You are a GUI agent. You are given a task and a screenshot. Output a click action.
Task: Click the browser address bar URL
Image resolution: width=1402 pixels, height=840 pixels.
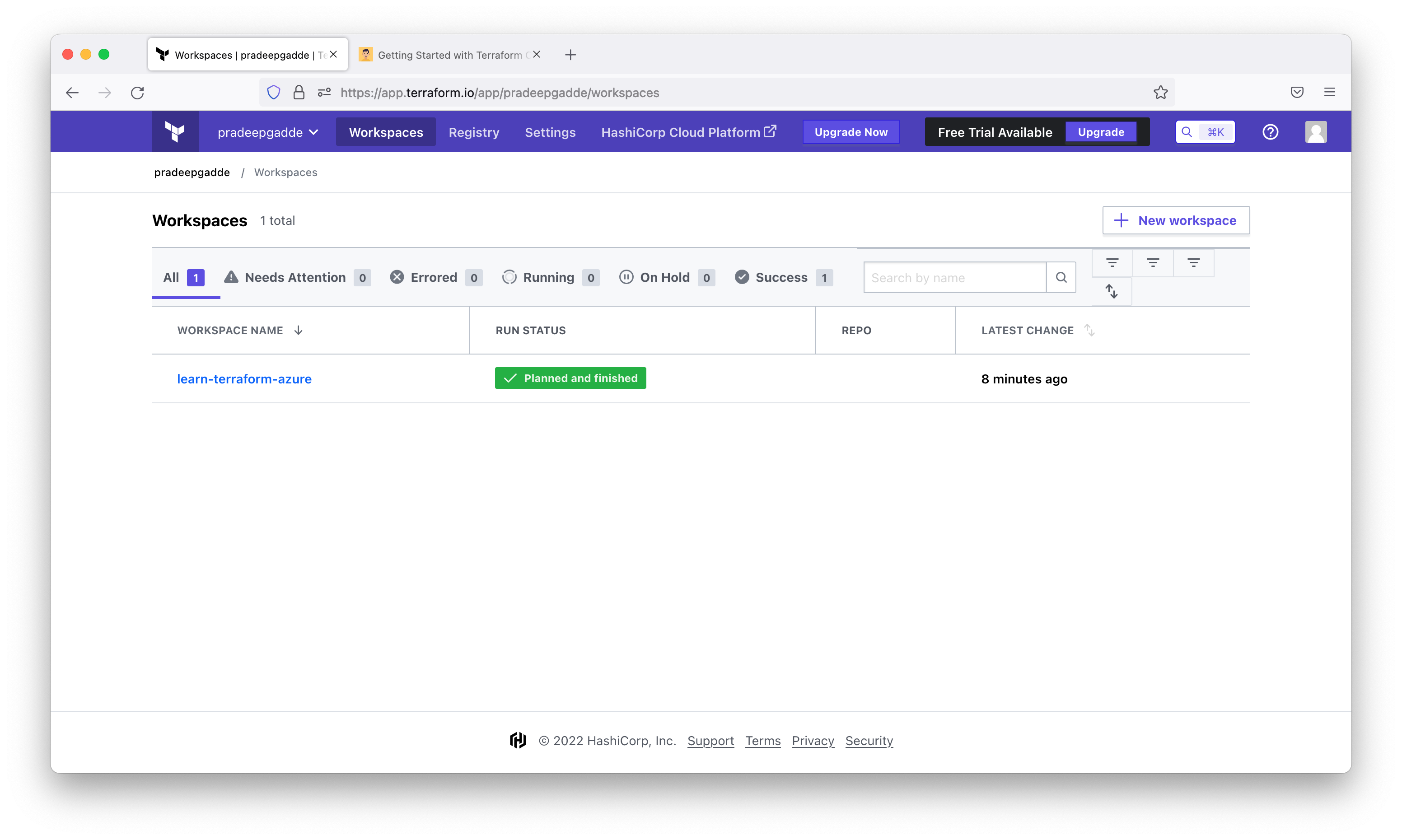(500, 92)
